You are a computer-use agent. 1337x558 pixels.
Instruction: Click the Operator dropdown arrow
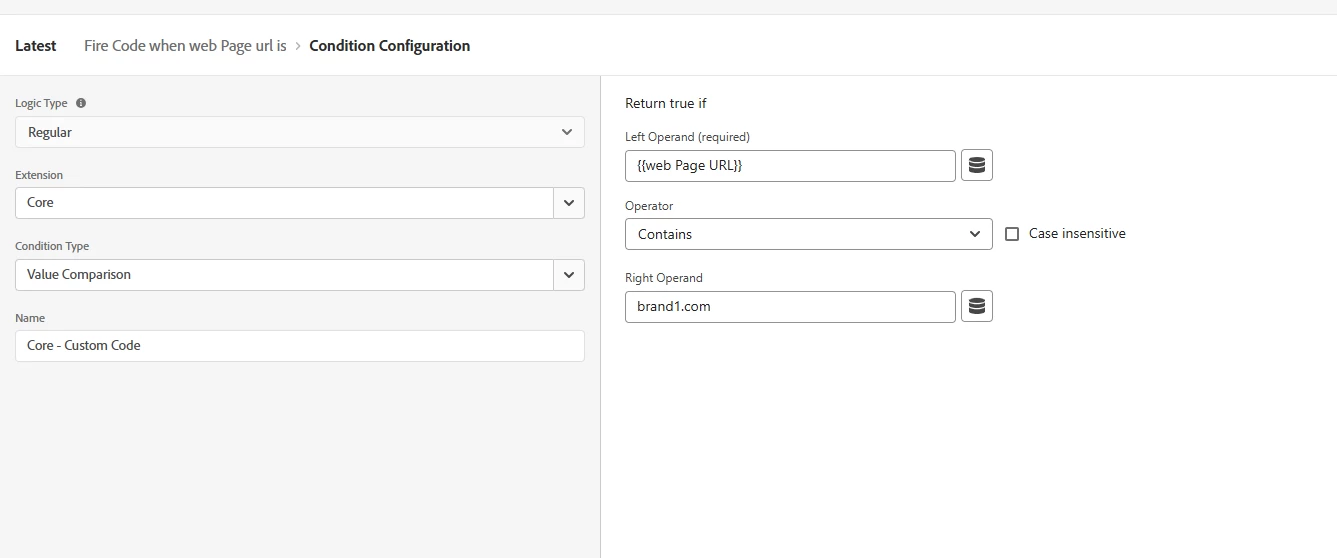pyautogui.click(x=975, y=234)
